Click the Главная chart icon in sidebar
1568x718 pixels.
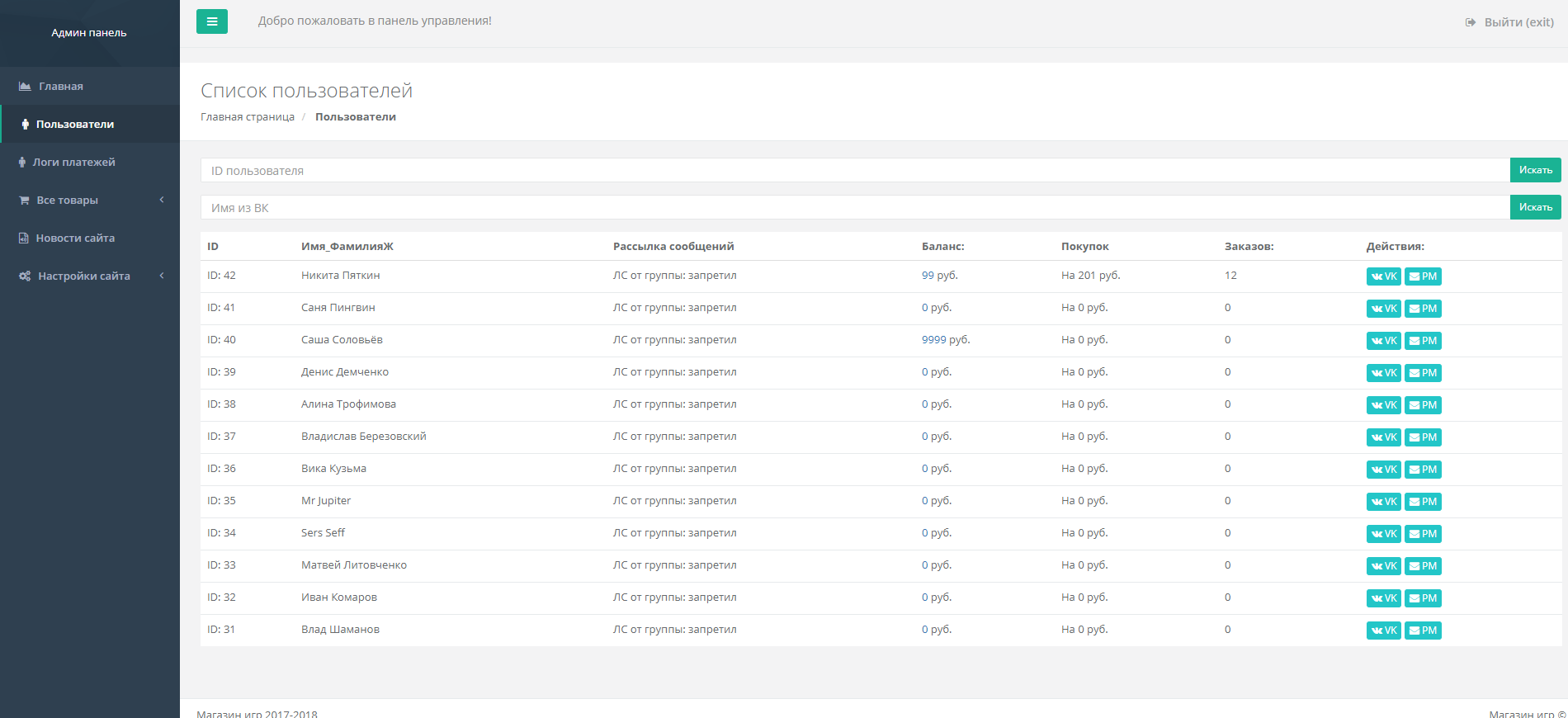click(x=25, y=87)
